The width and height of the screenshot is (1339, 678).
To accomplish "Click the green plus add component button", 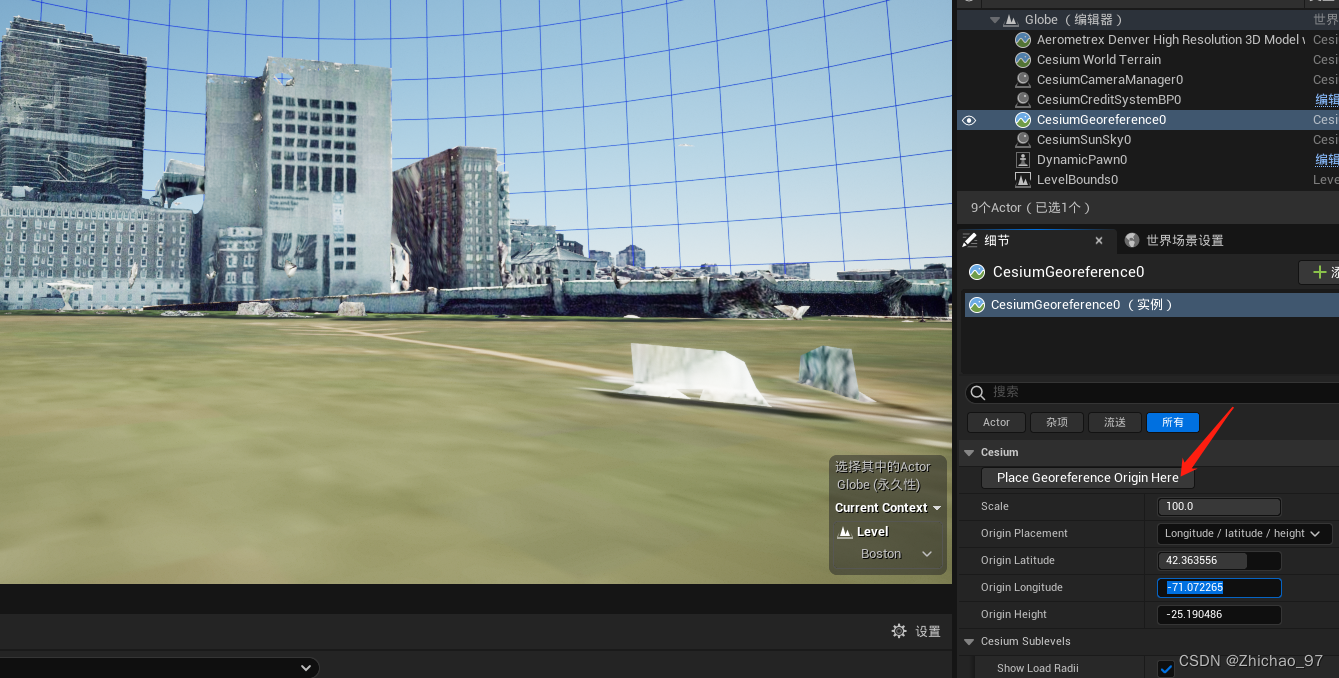I will coord(1319,272).
